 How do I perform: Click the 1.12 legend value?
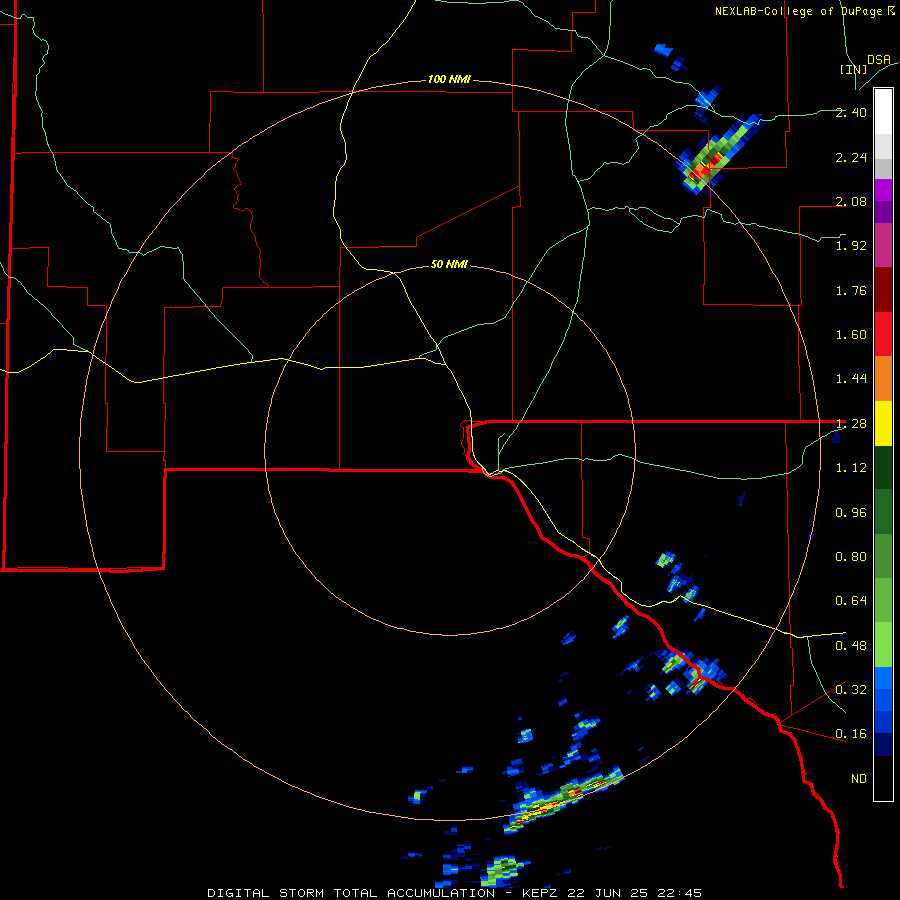click(851, 468)
